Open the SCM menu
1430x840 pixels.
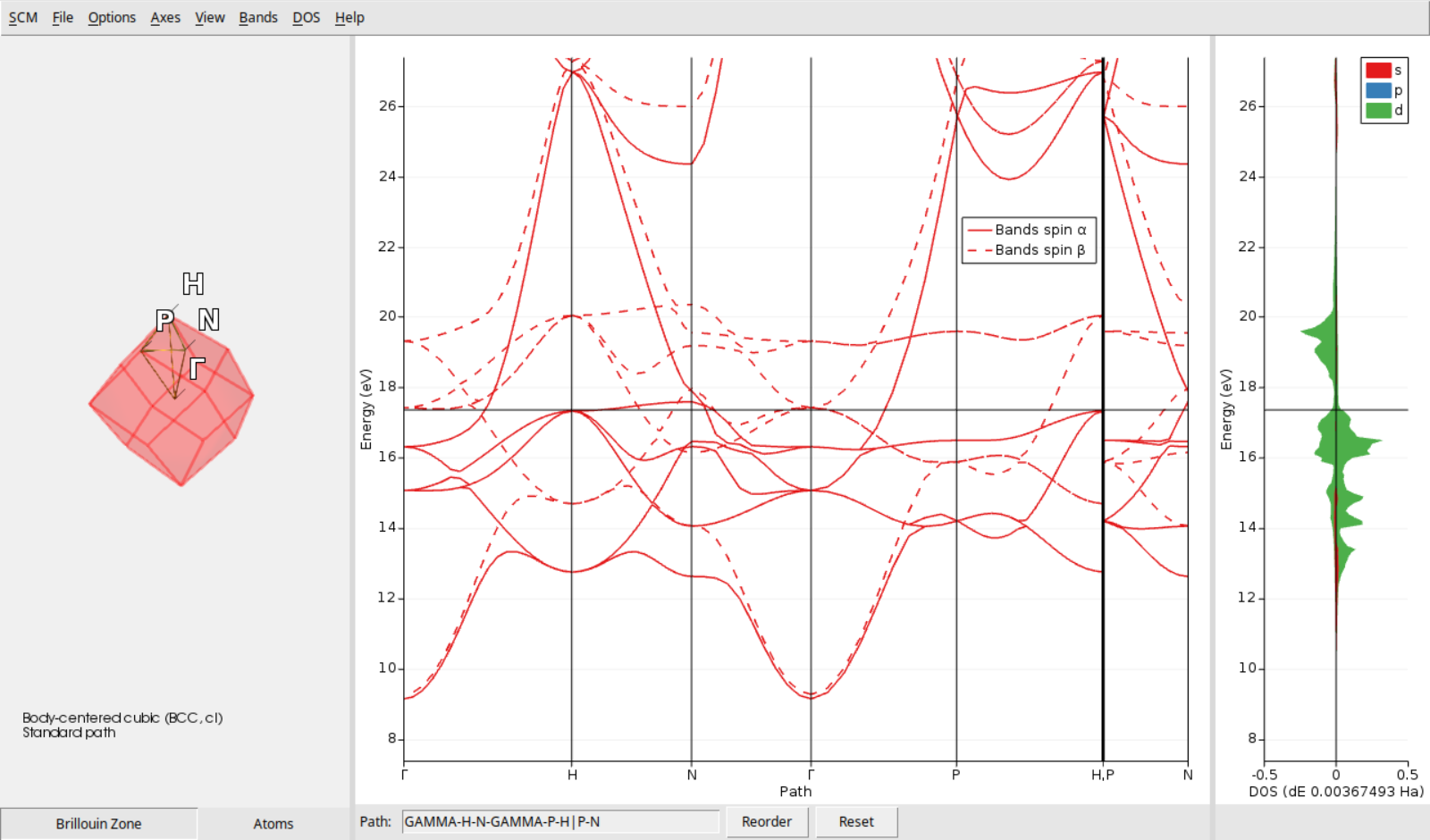point(21,16)
